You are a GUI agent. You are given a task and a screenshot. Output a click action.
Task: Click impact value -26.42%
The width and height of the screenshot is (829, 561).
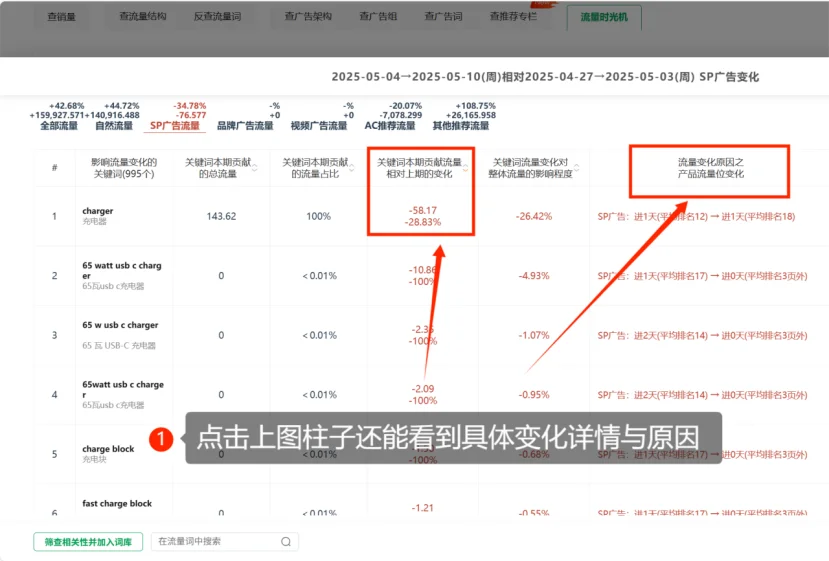(x=534, y=216)
